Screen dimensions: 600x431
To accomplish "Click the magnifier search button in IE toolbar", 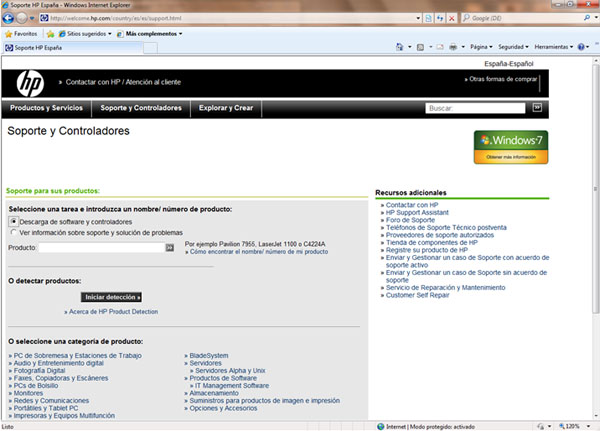I will 587,18.
